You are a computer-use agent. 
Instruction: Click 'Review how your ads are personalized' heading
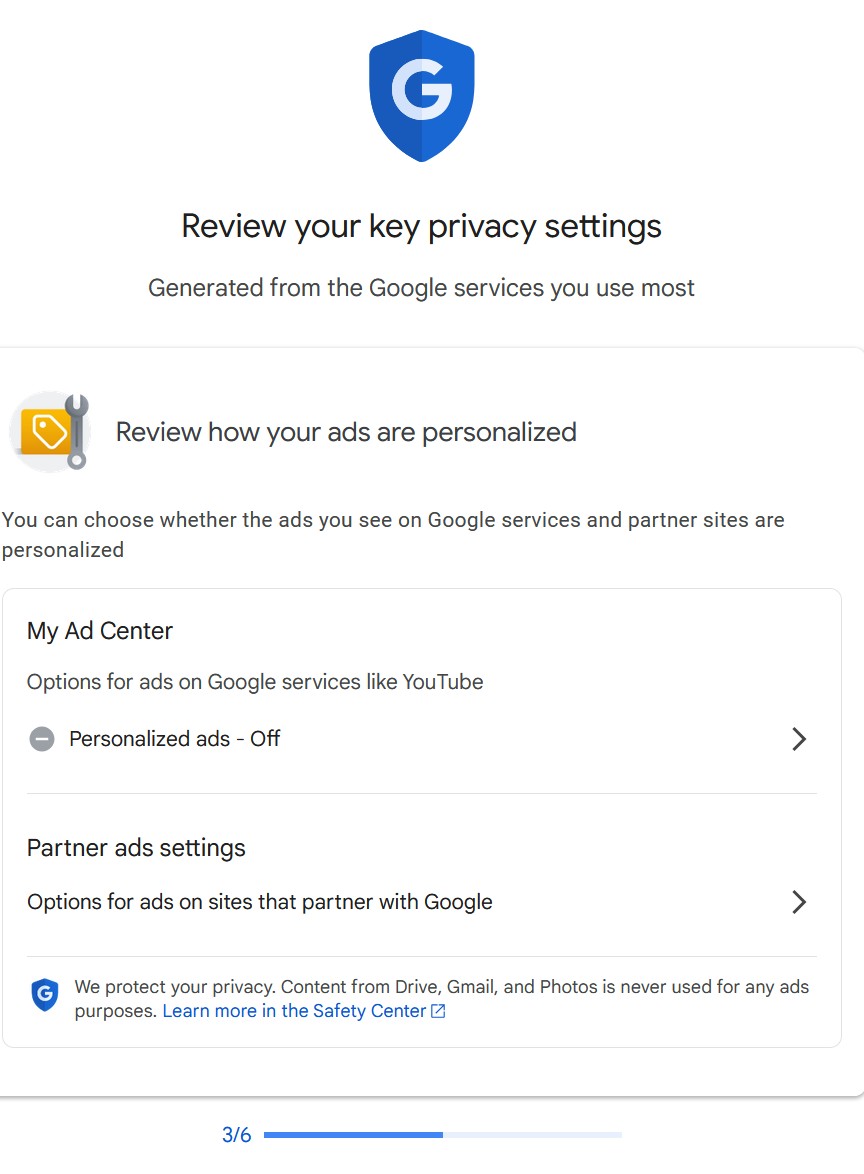(x=346, y=432)
